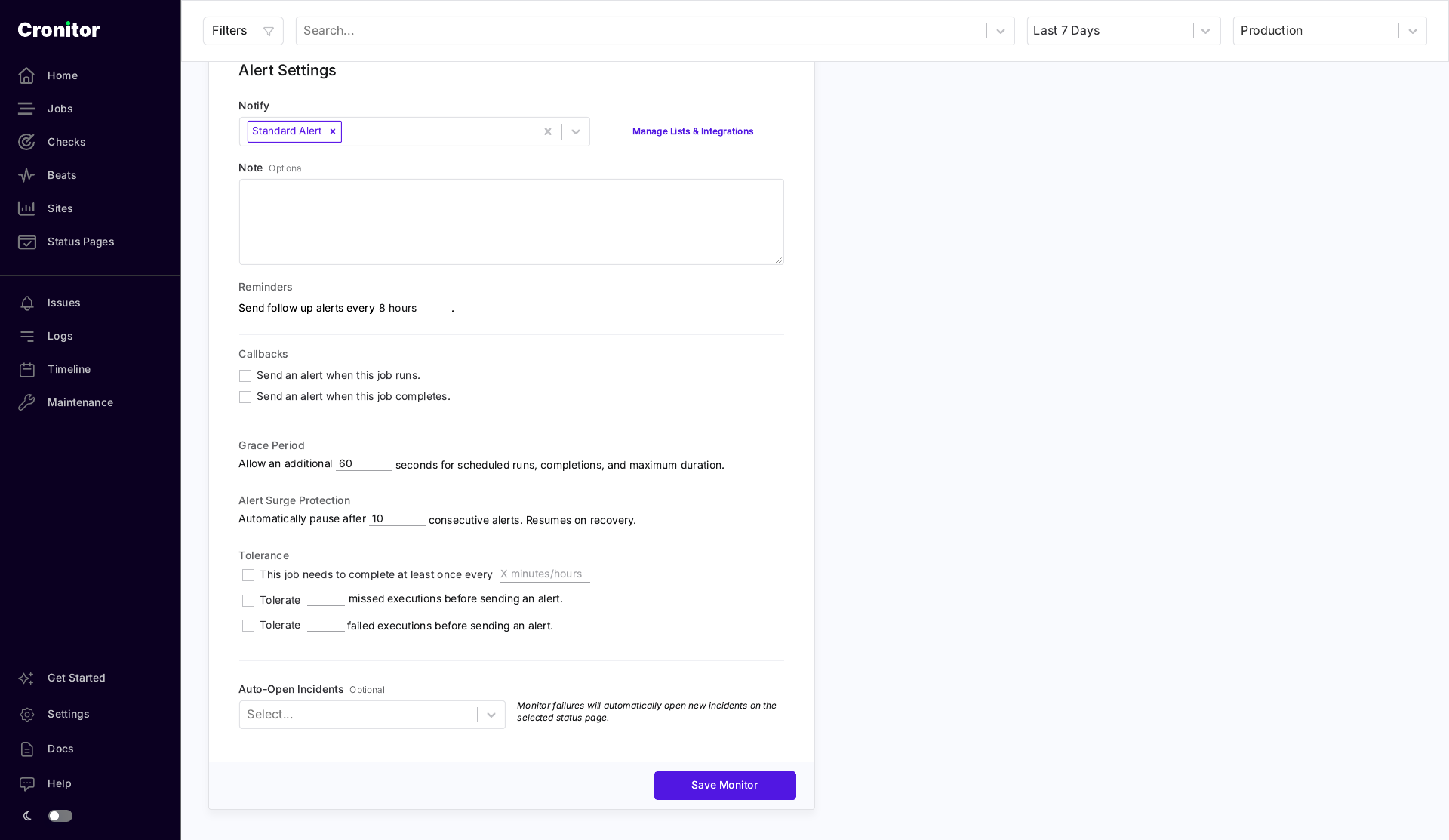Click the Filters button
Image resolution: width=1449 pixels, height=840 pixels.
click(243, 31)
